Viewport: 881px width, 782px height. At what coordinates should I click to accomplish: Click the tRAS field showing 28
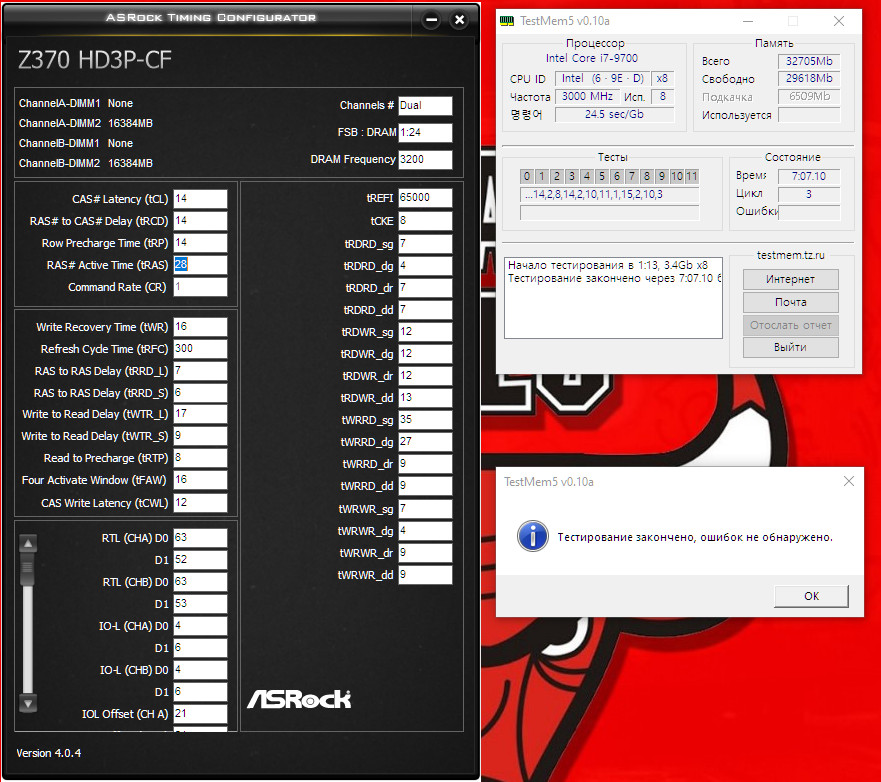click(200, 265)
